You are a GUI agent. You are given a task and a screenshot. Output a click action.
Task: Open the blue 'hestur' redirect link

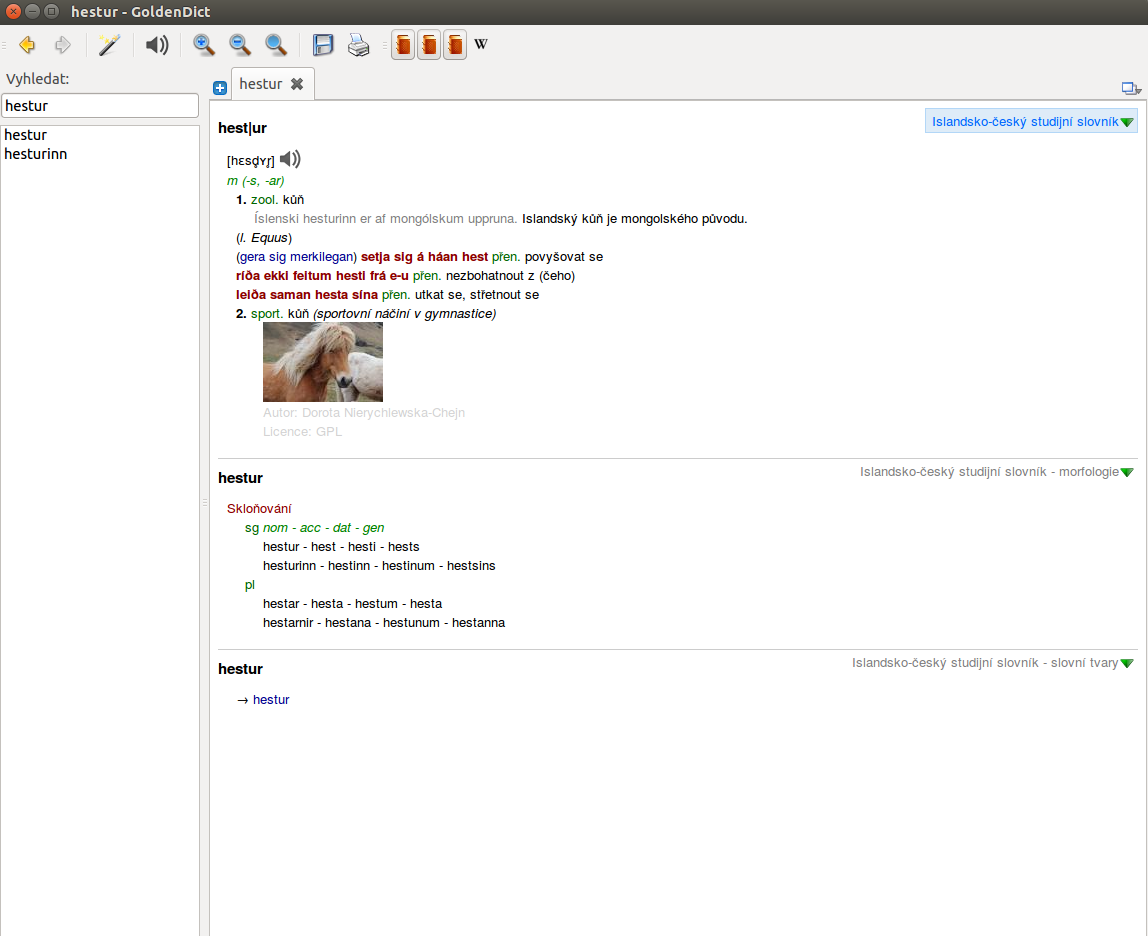coord(271,699)
